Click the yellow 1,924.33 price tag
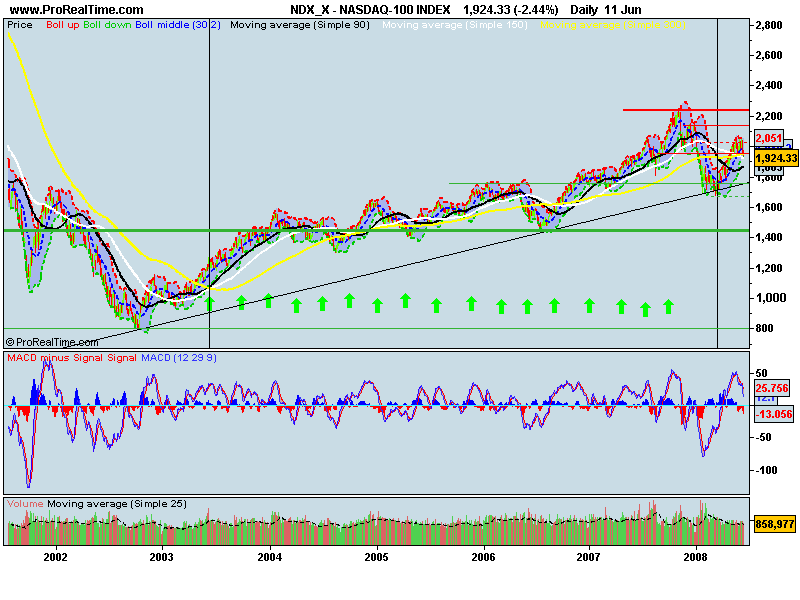Viewport: 800px width, 600px height. (x=776, y=158)
